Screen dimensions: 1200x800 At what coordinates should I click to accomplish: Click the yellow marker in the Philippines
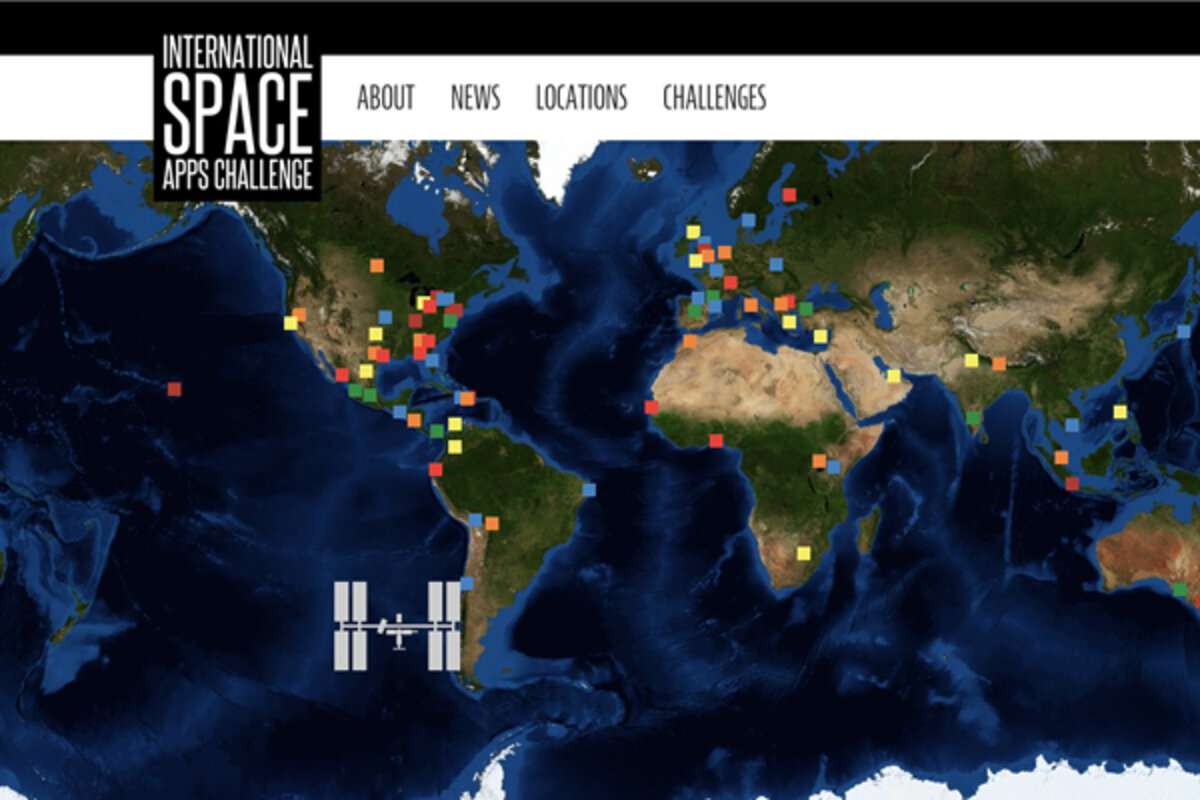pos(1120,411)
